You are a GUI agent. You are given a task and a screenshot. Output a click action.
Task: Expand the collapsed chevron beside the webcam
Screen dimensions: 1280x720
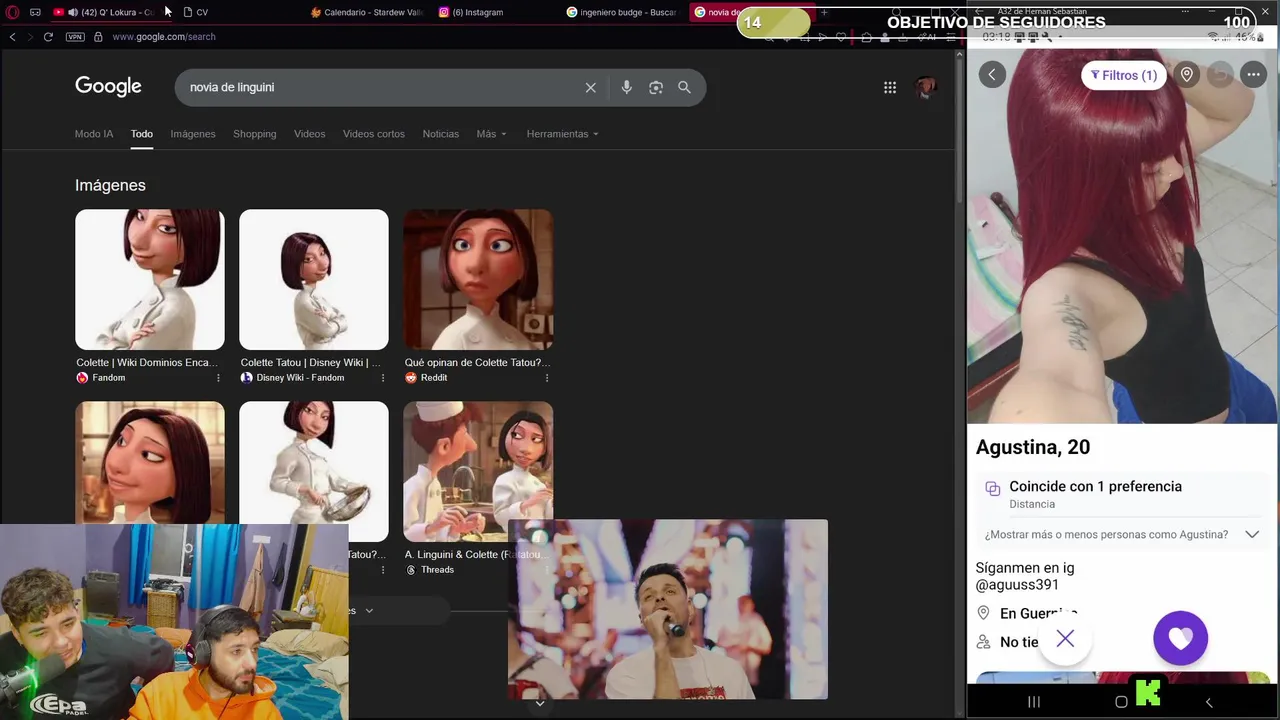369,611
